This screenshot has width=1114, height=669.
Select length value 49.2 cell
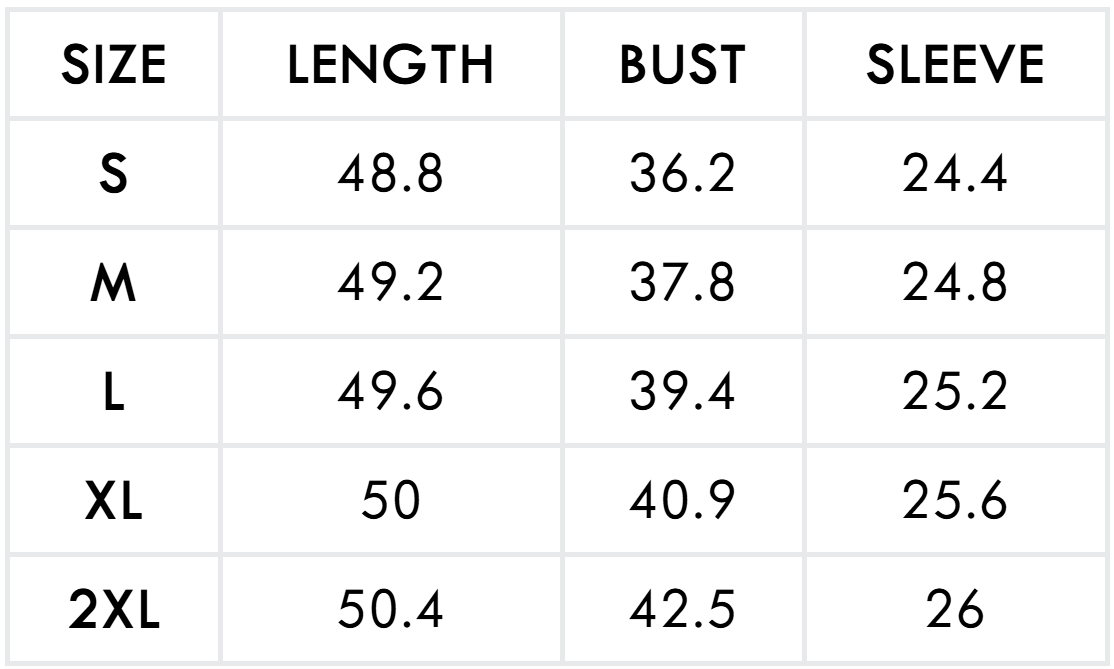[390, 283]
